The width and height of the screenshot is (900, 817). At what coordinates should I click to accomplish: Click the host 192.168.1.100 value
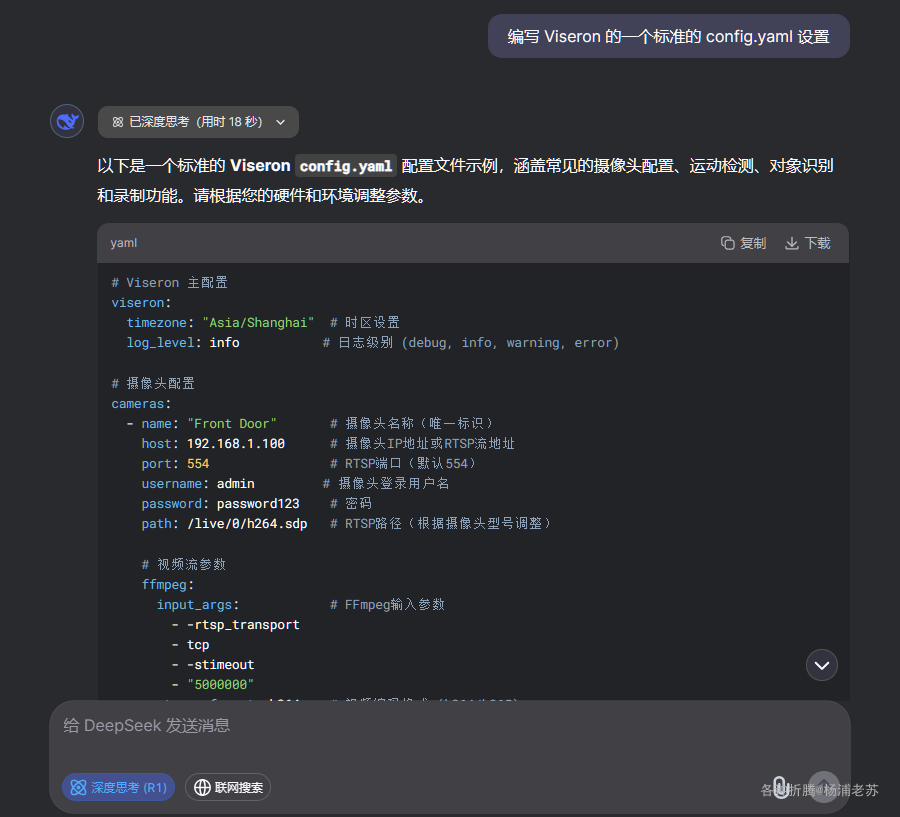[x=236, y=444]
